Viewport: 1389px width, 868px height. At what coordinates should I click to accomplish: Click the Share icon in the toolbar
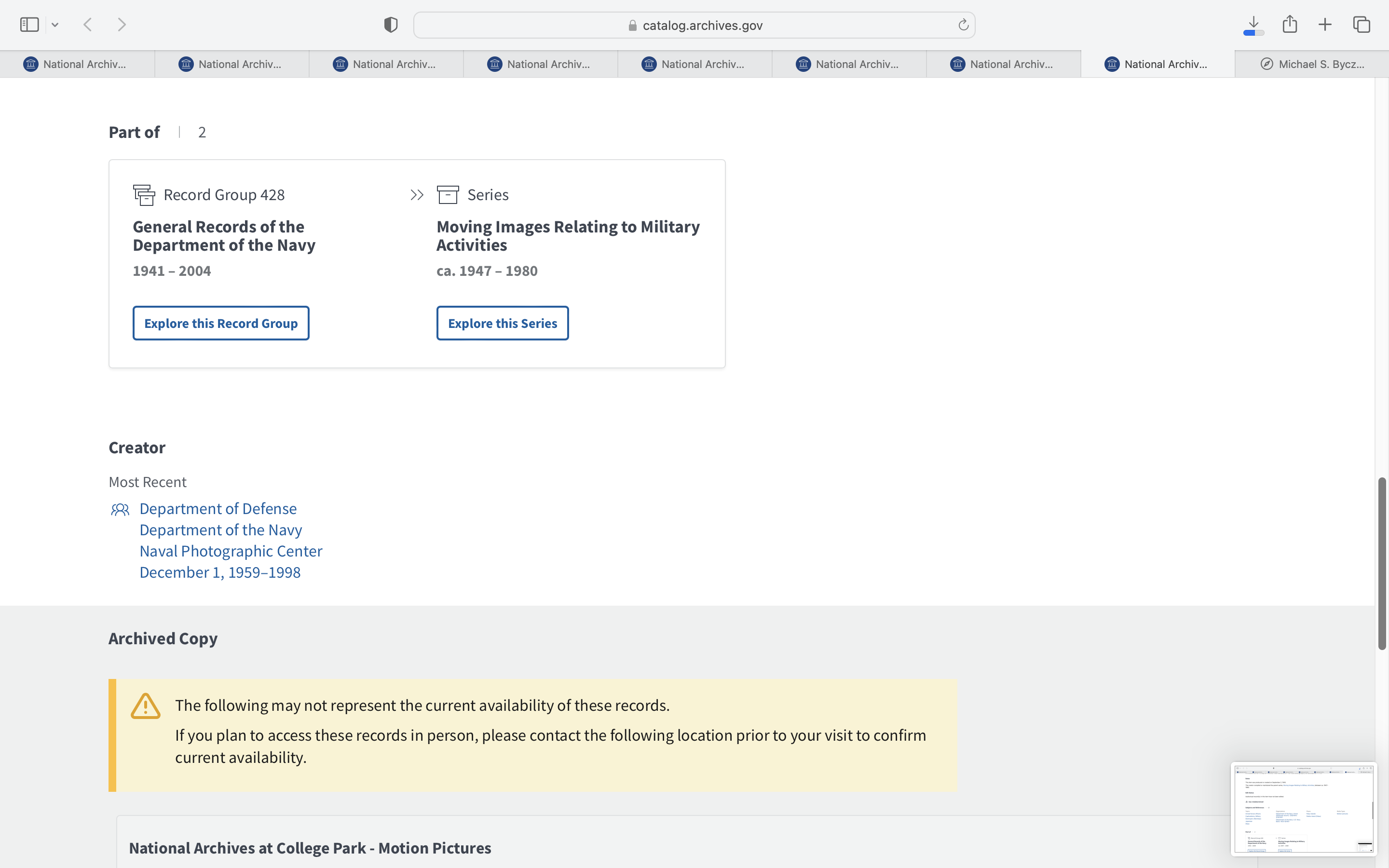(x=1290, y=24)
